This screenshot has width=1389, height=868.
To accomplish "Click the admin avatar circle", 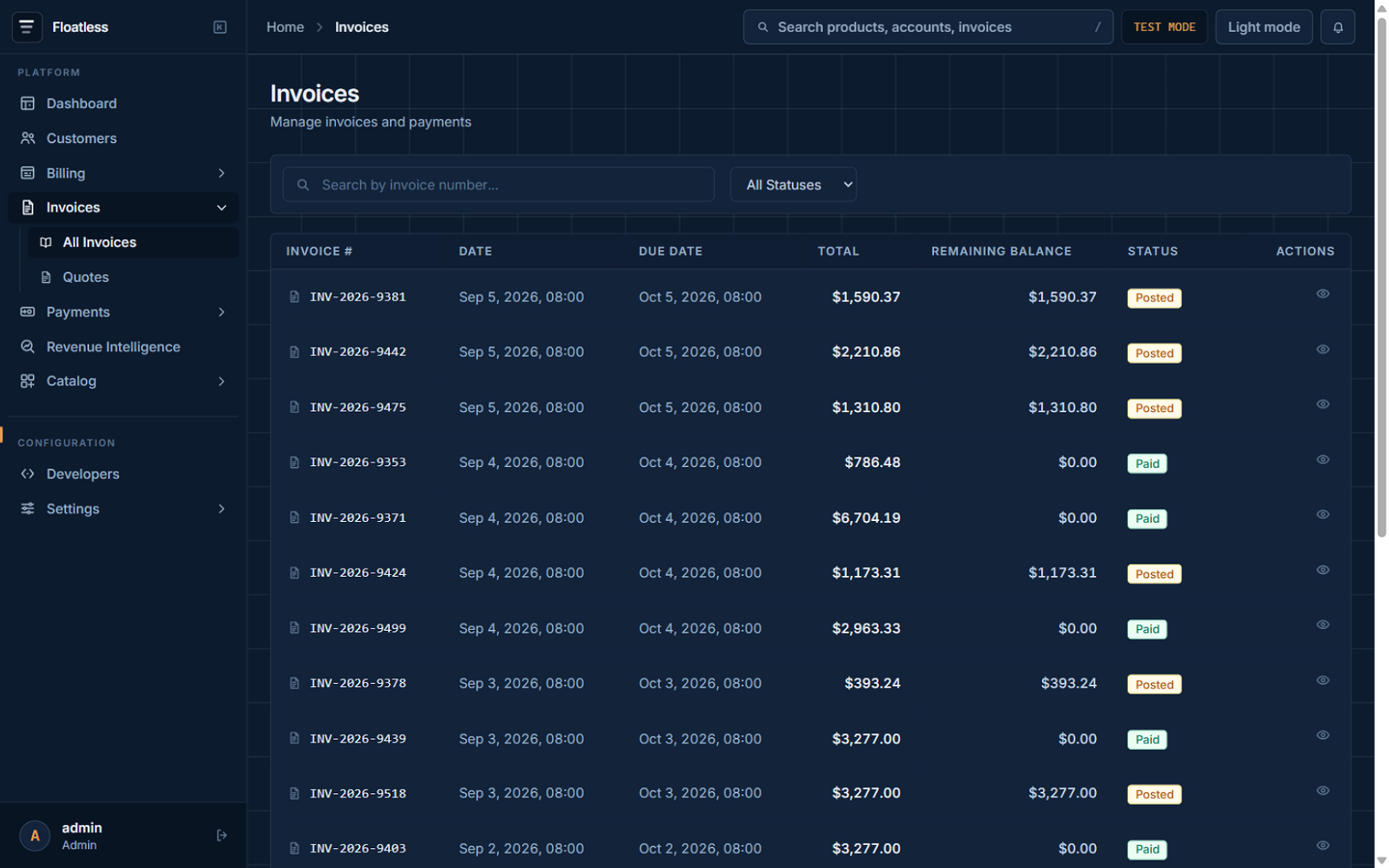I will (34, 835).
